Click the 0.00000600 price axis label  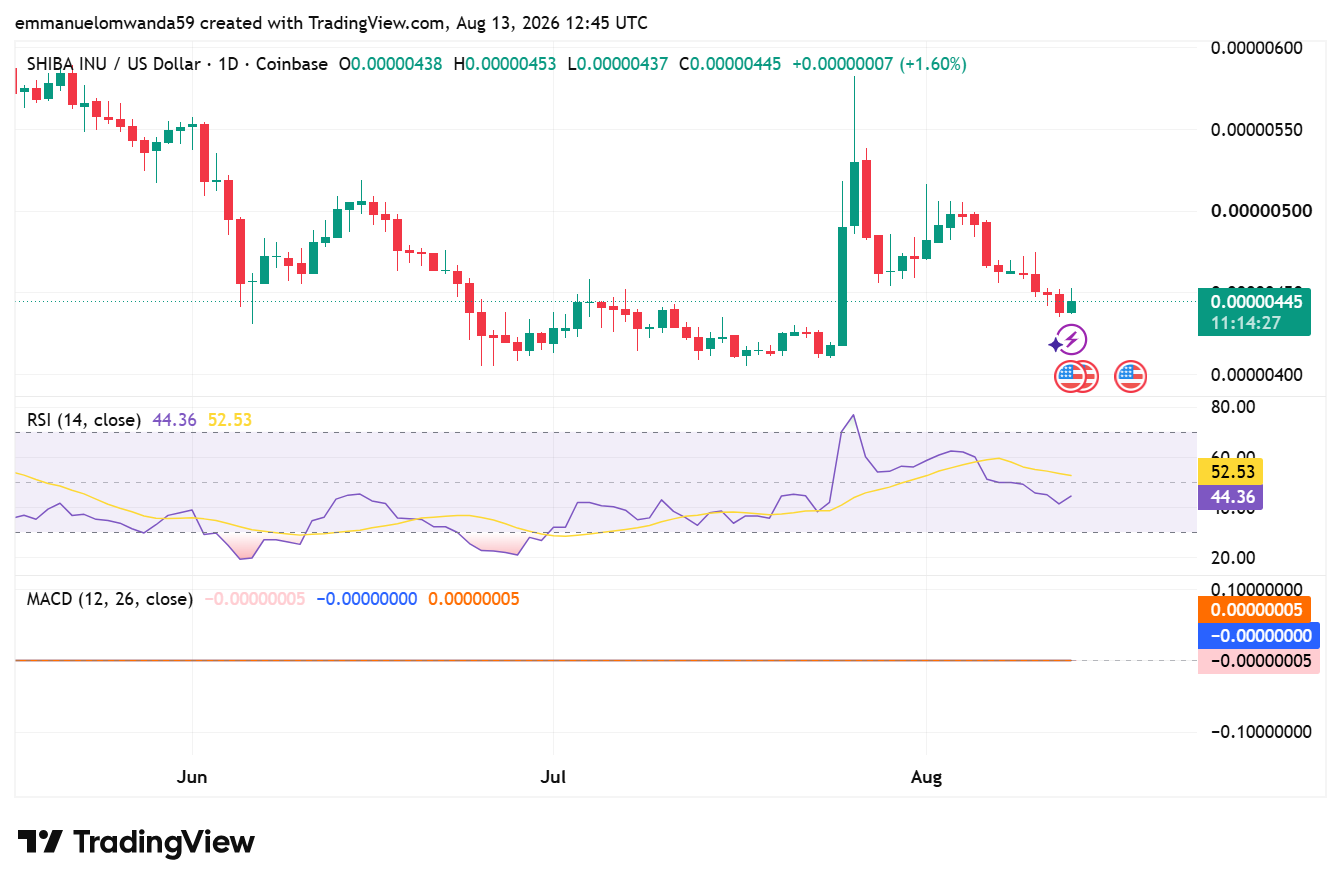click(x=1255, y=48)
